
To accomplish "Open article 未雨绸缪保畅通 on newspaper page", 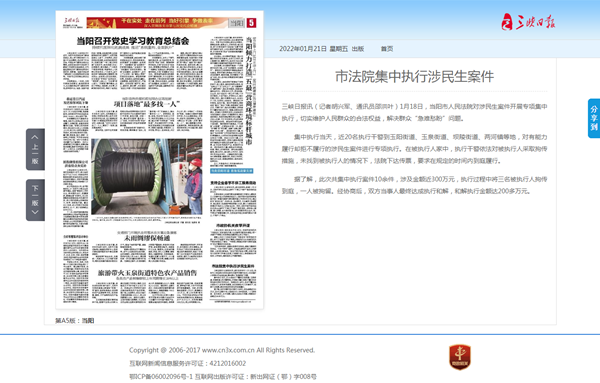I will [x=147, y=238].
